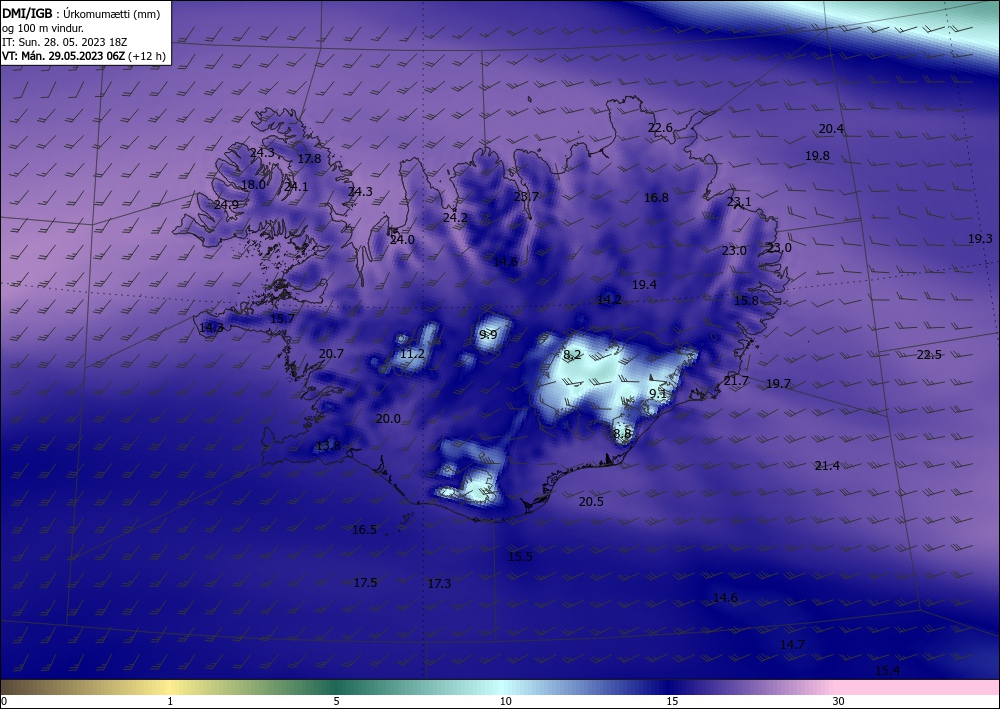Click the 1 tick on color scale
1000x709 pixels.
170,702
